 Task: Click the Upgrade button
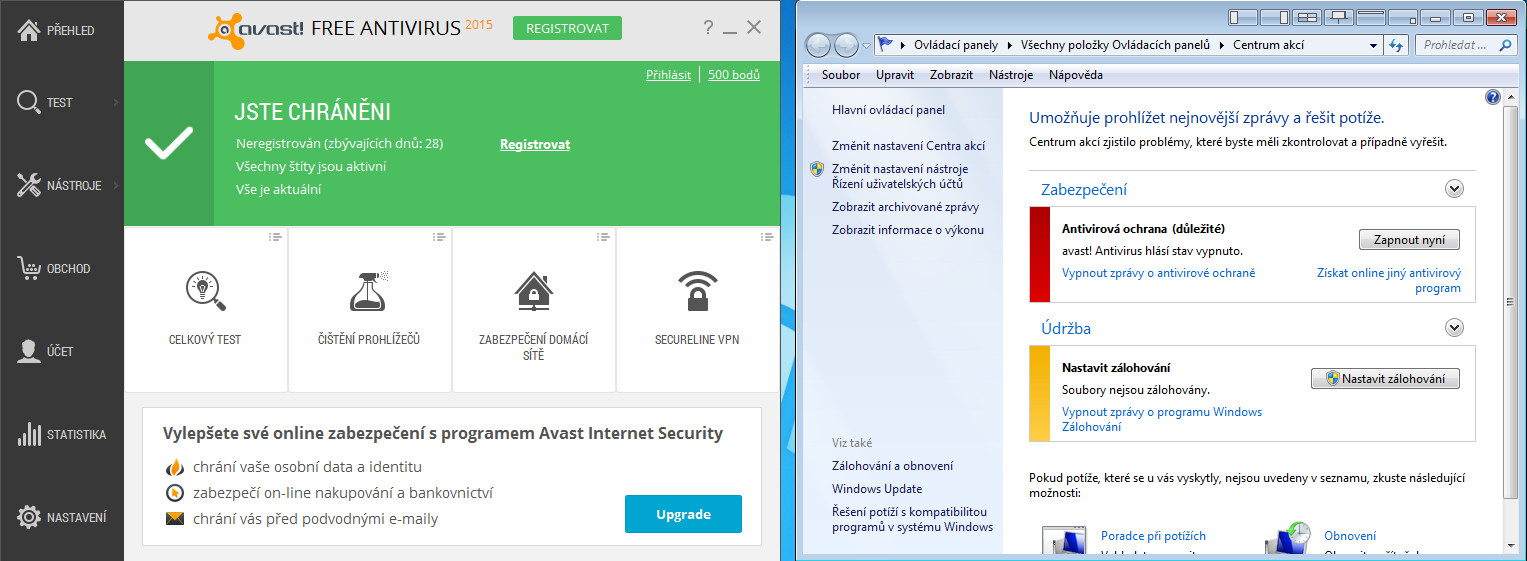point(683,514)
